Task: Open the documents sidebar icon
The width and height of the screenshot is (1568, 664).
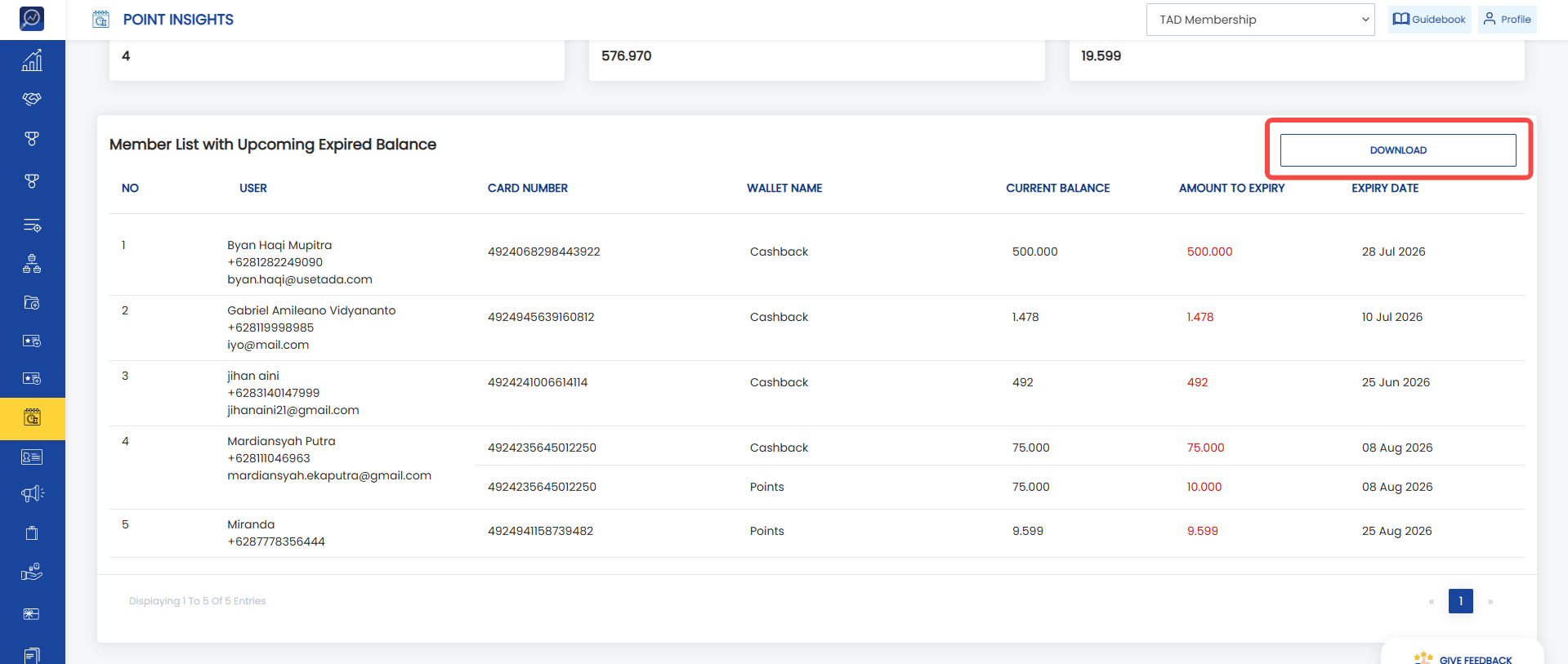Action: pos(32,655)
